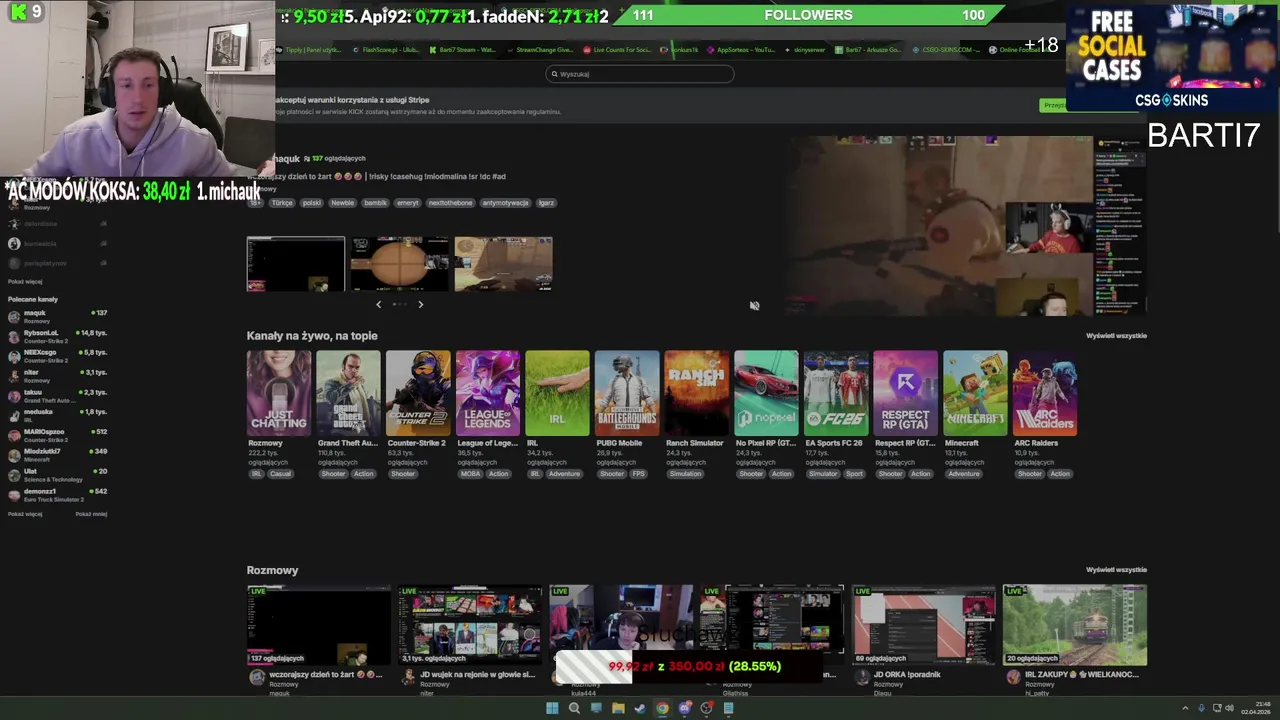Switch to FlashScore.pl browser tab
This screenshot has height=720, width=1280.
[385, 50]
